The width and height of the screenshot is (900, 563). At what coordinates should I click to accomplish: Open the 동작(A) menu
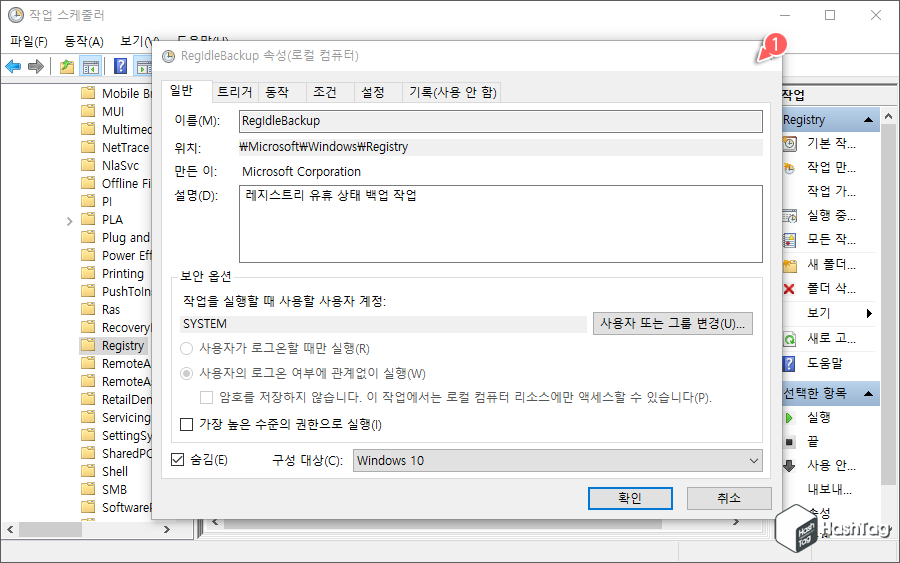pos(84,41)
